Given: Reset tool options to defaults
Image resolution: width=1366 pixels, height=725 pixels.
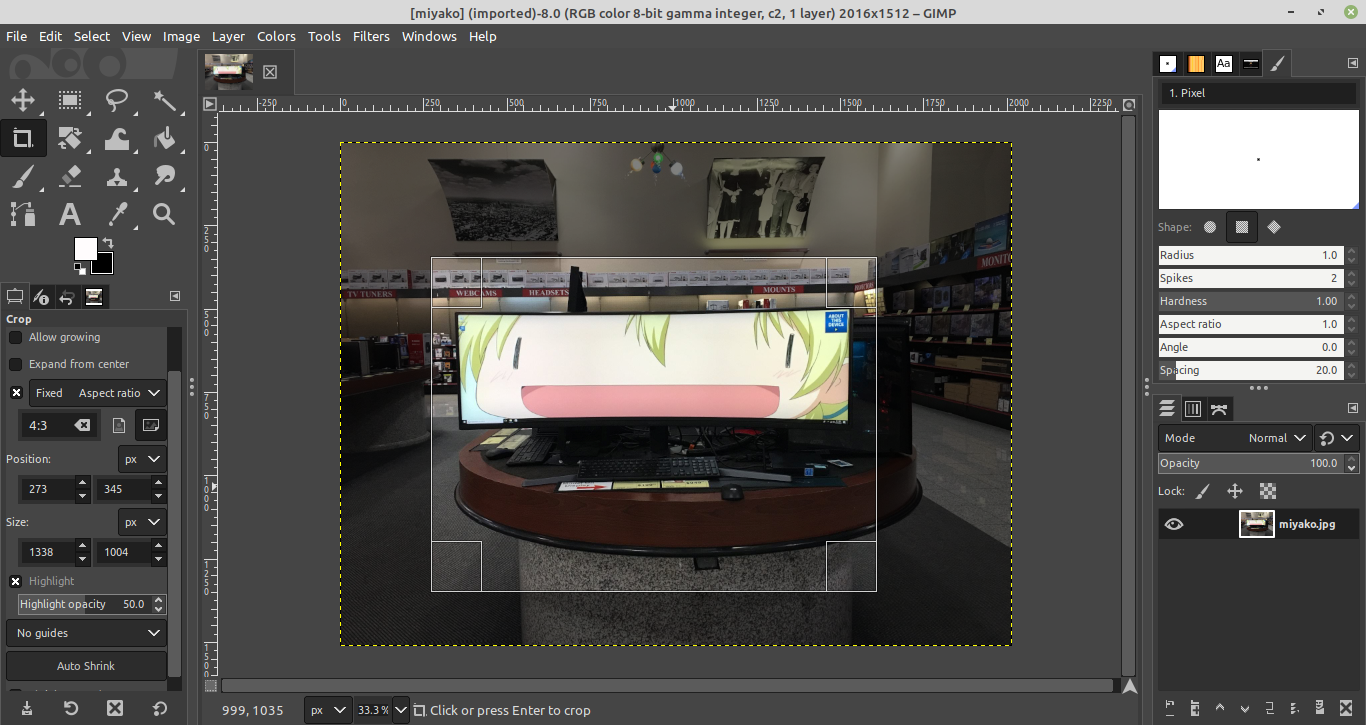Looking at the screenshot, I should click(159, 708).
